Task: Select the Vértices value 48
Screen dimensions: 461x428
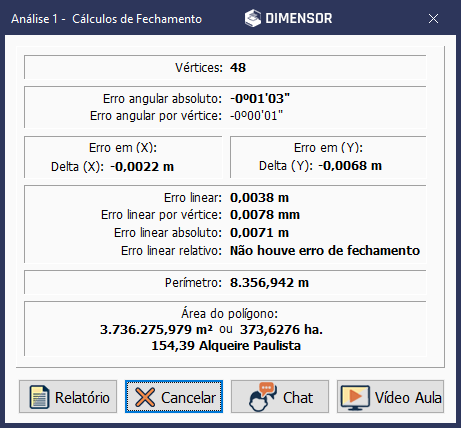Action: click(x=238, y=68)
